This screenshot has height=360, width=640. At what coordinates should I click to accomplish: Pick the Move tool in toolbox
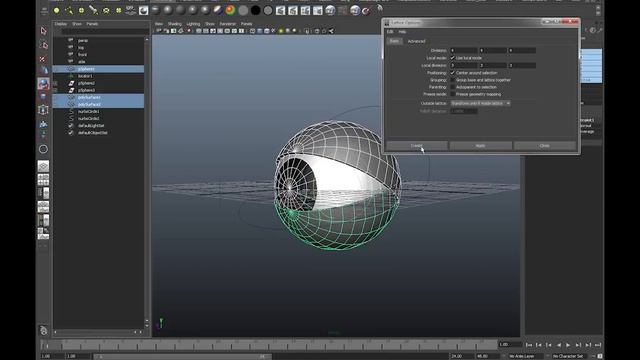(x=43, y=71)
